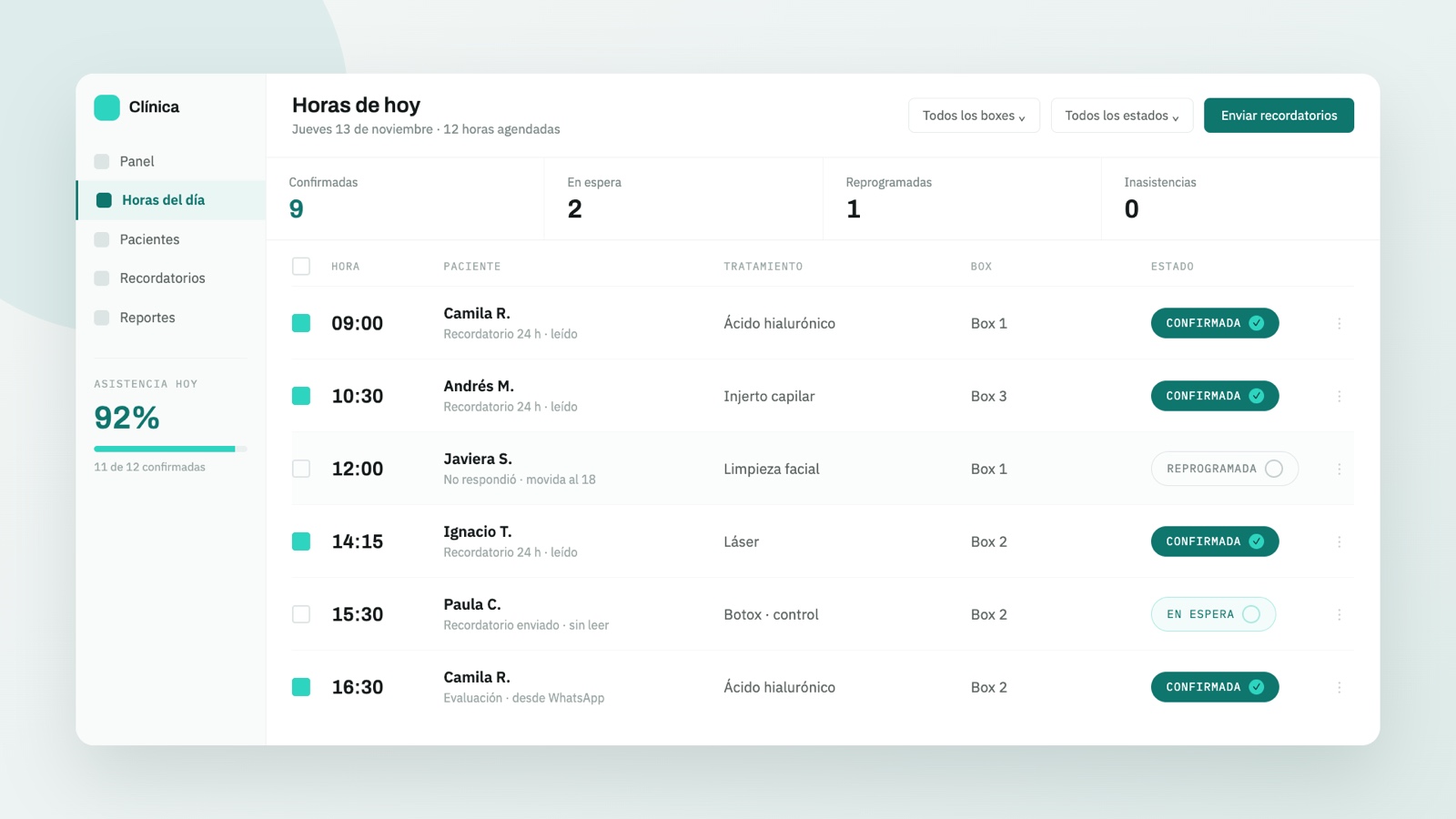Click REPROGRAMADA badge for Javiera S.
The width and height of the screenshot is (1456, 819).
[1225, 469]
